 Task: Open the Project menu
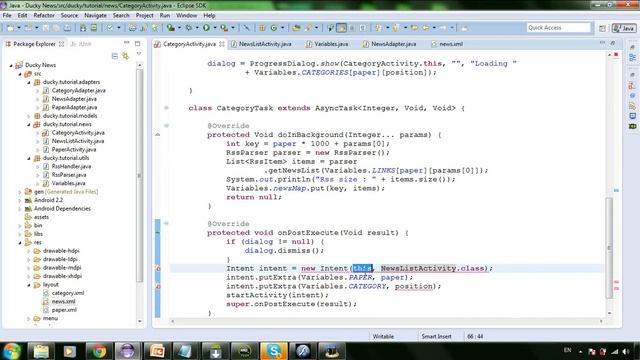[144, 16]
